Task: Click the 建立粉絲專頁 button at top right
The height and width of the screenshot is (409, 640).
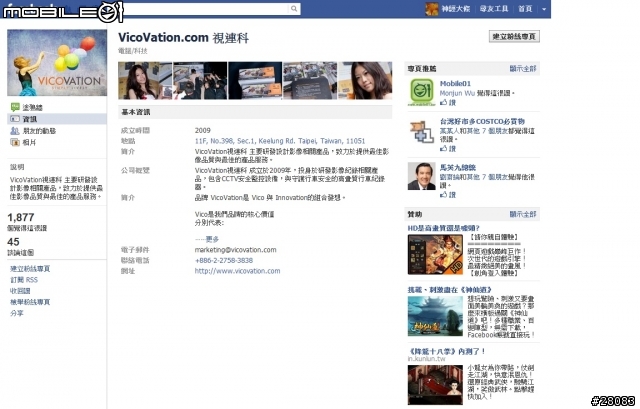Action: (x=514, y=36)
